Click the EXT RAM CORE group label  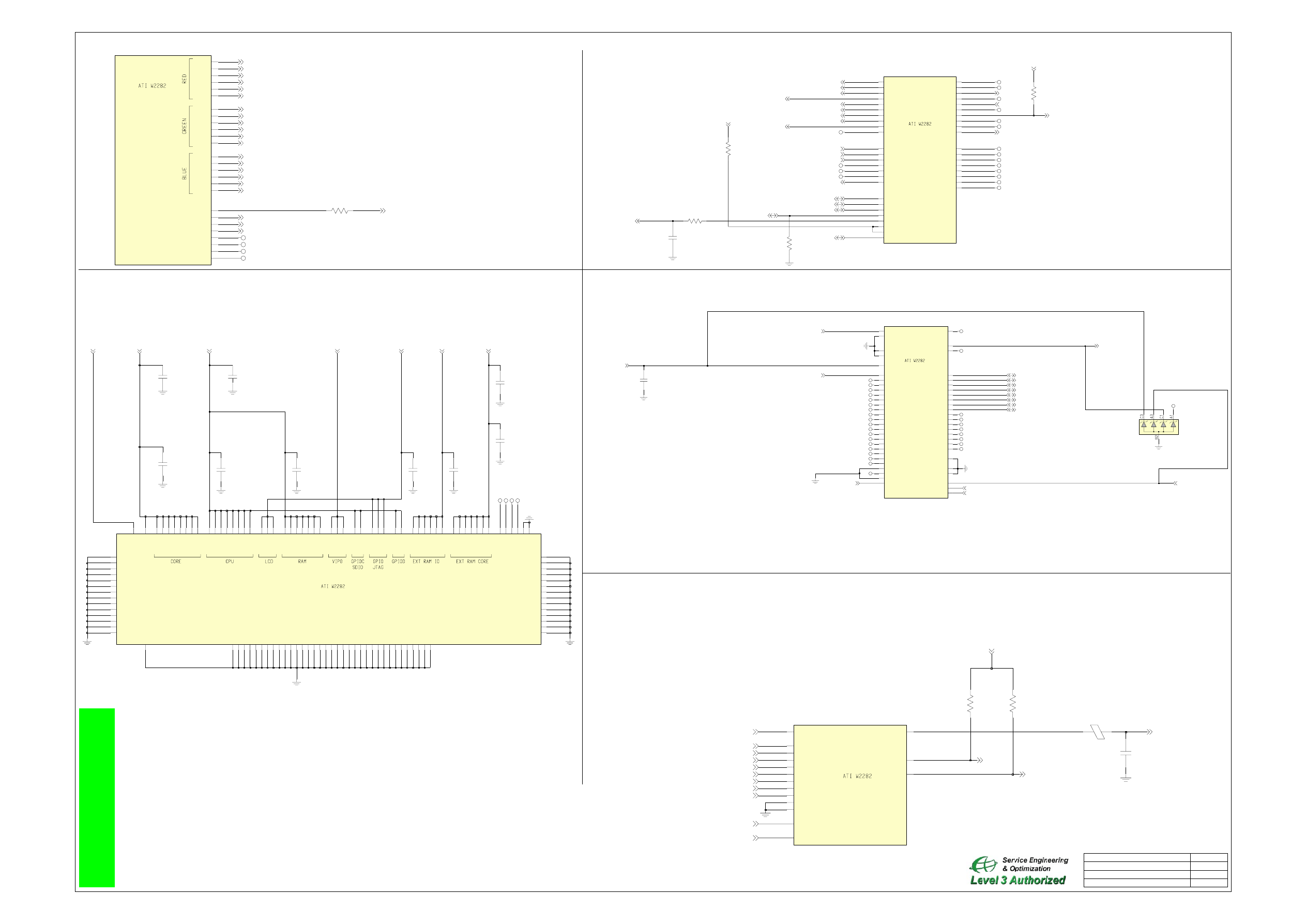click(x=472, y=562)
